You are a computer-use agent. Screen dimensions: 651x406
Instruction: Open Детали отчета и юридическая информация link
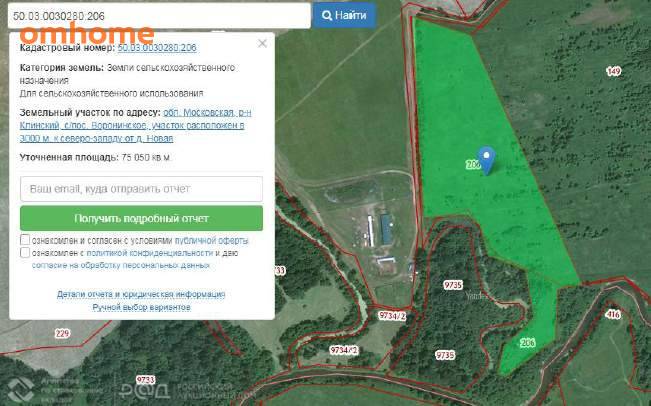click(x=141, y=294)
